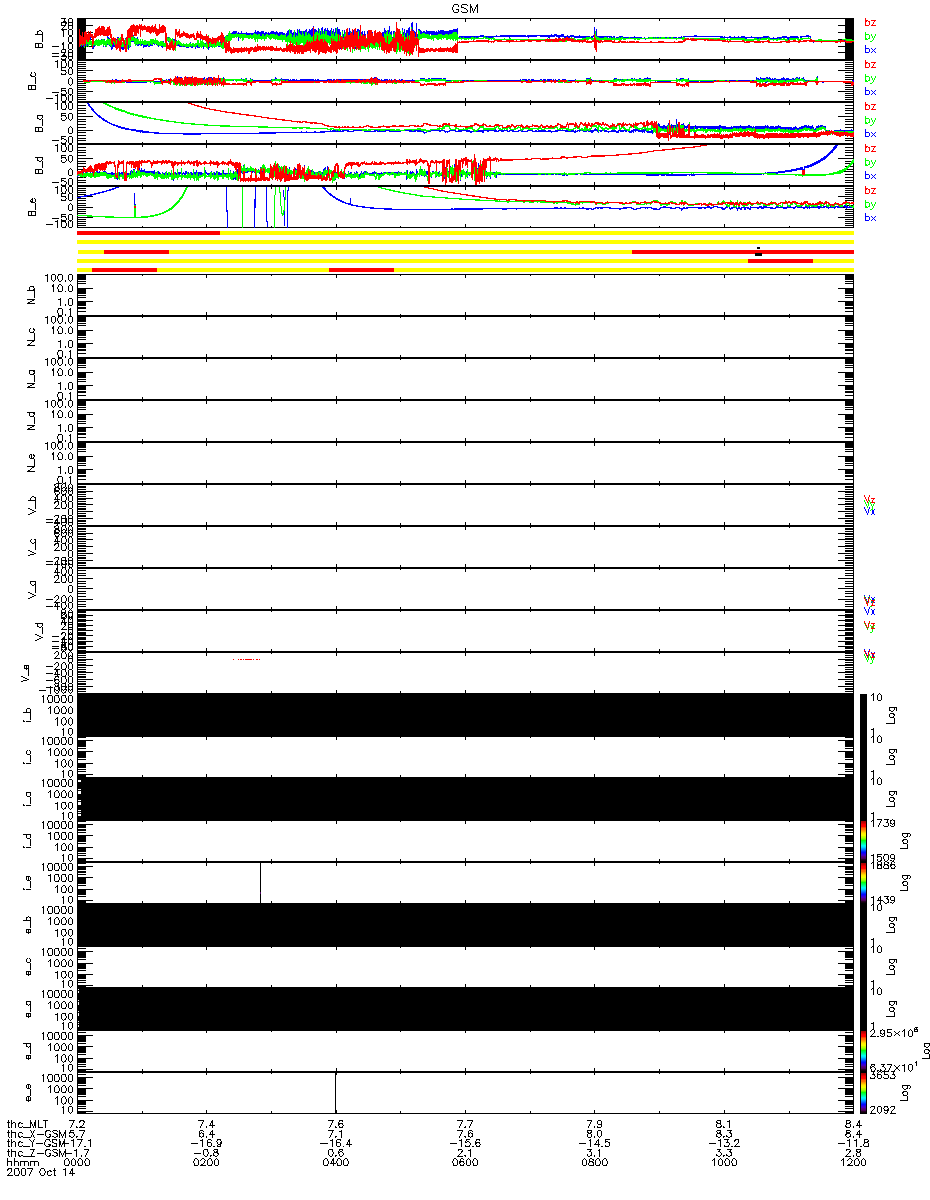This screenshot has width=930, height=1200.
Task: Click the 0600 time axis label
Action: (x=464, y=1164)
